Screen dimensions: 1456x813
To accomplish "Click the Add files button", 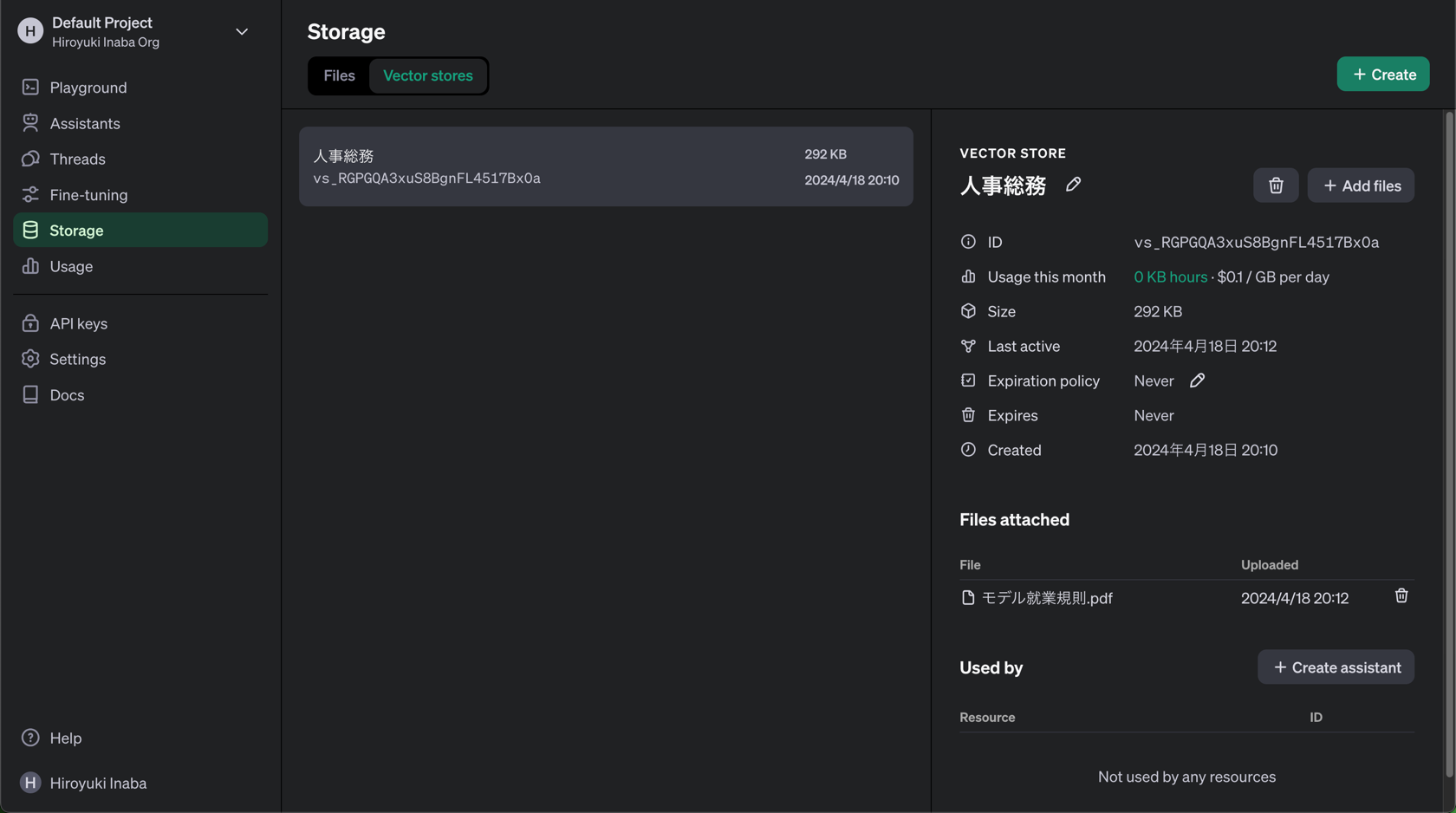I will coord(1361,185).
